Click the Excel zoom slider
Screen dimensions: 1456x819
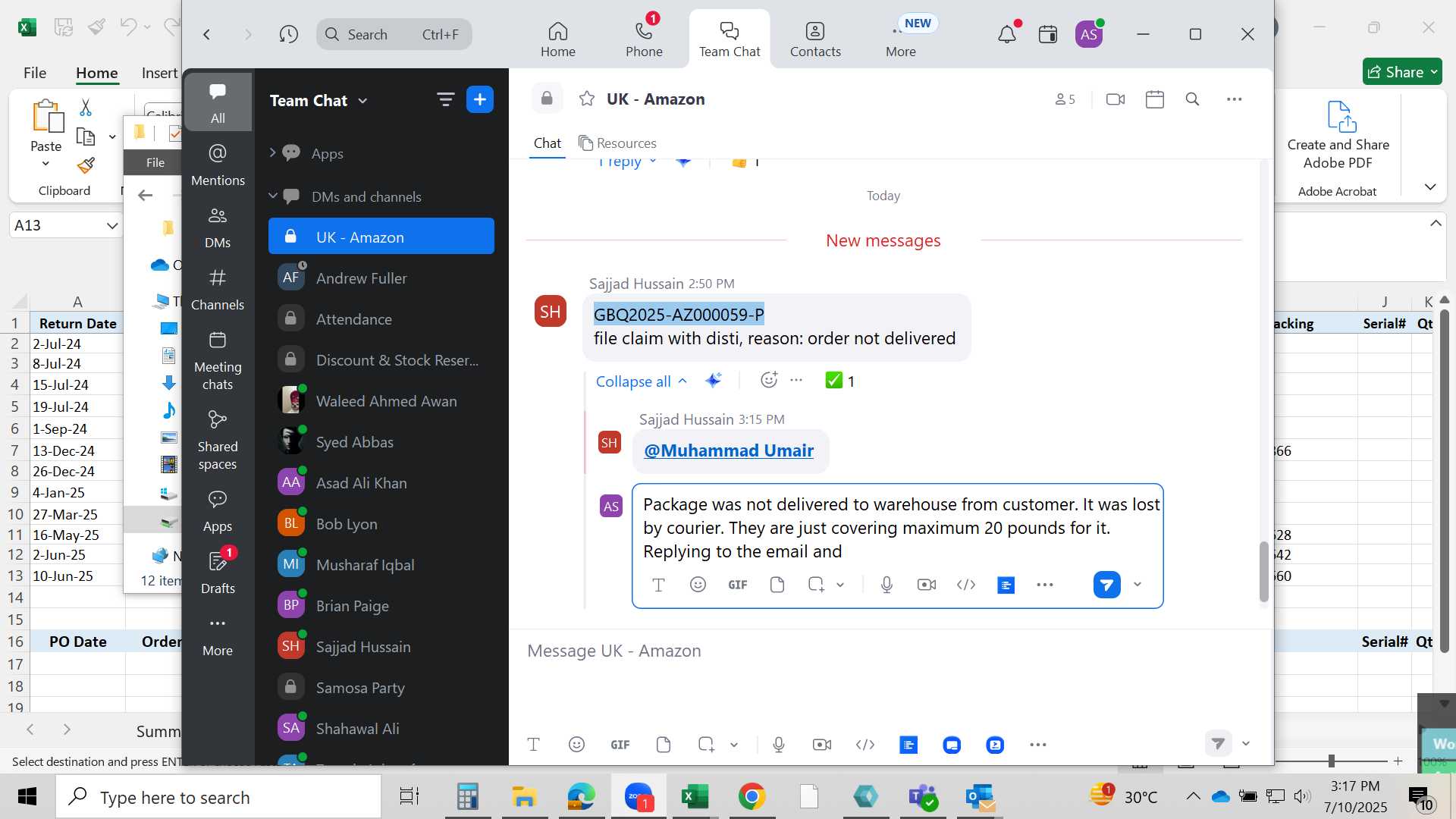pyautogui.click(x=1331, y=761)
